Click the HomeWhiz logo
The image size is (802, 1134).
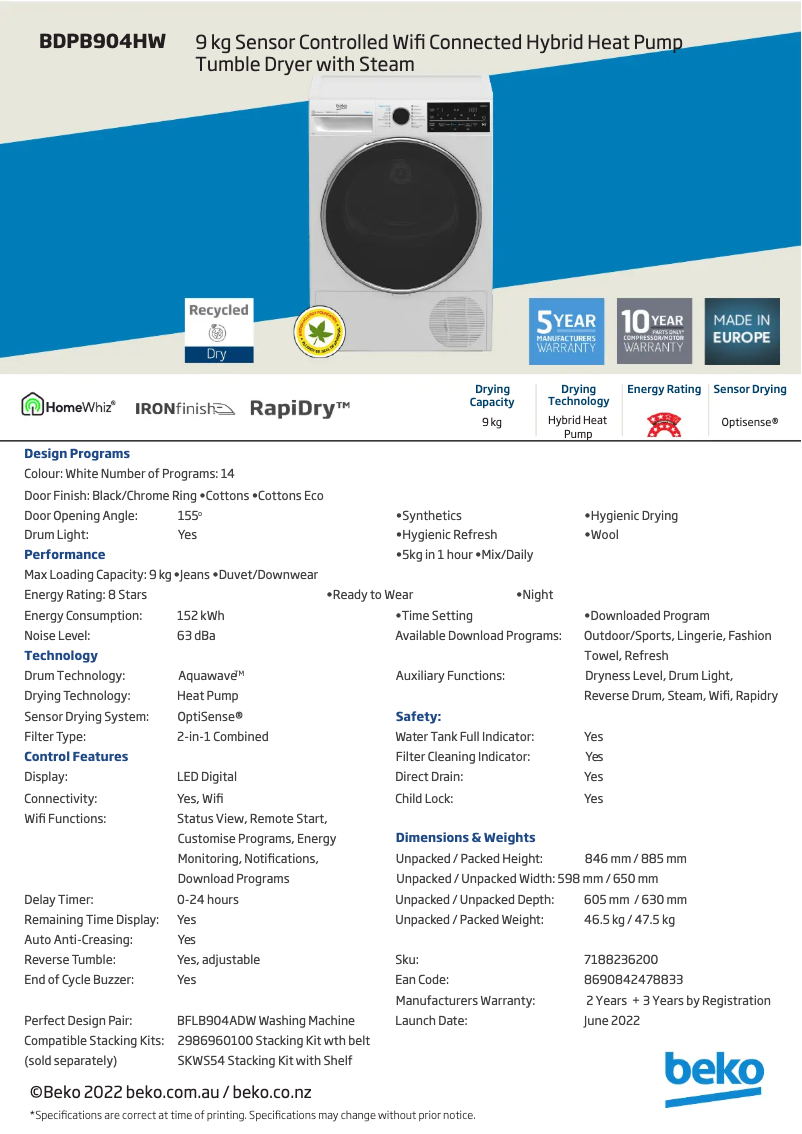click(69, 407)
